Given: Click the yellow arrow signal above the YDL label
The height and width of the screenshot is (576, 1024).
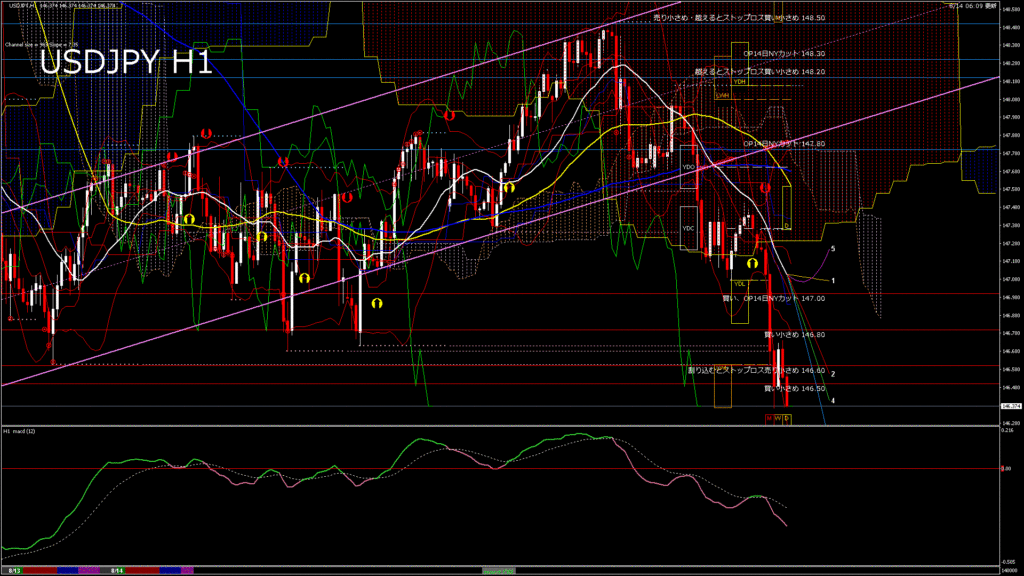Looking at the screenshot, I should click(751, 263).
